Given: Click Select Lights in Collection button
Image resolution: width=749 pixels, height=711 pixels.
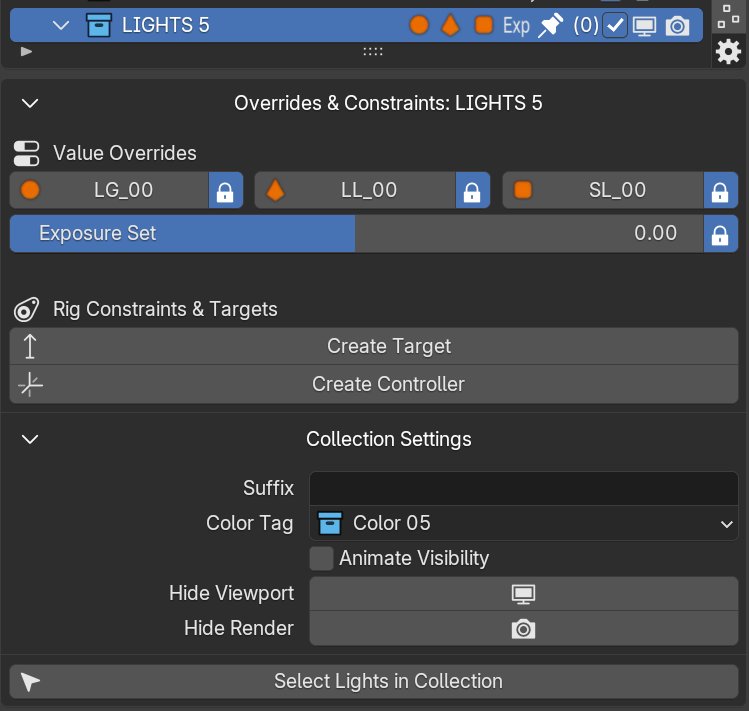Looking at the screenshot, I should click(374, 681).
